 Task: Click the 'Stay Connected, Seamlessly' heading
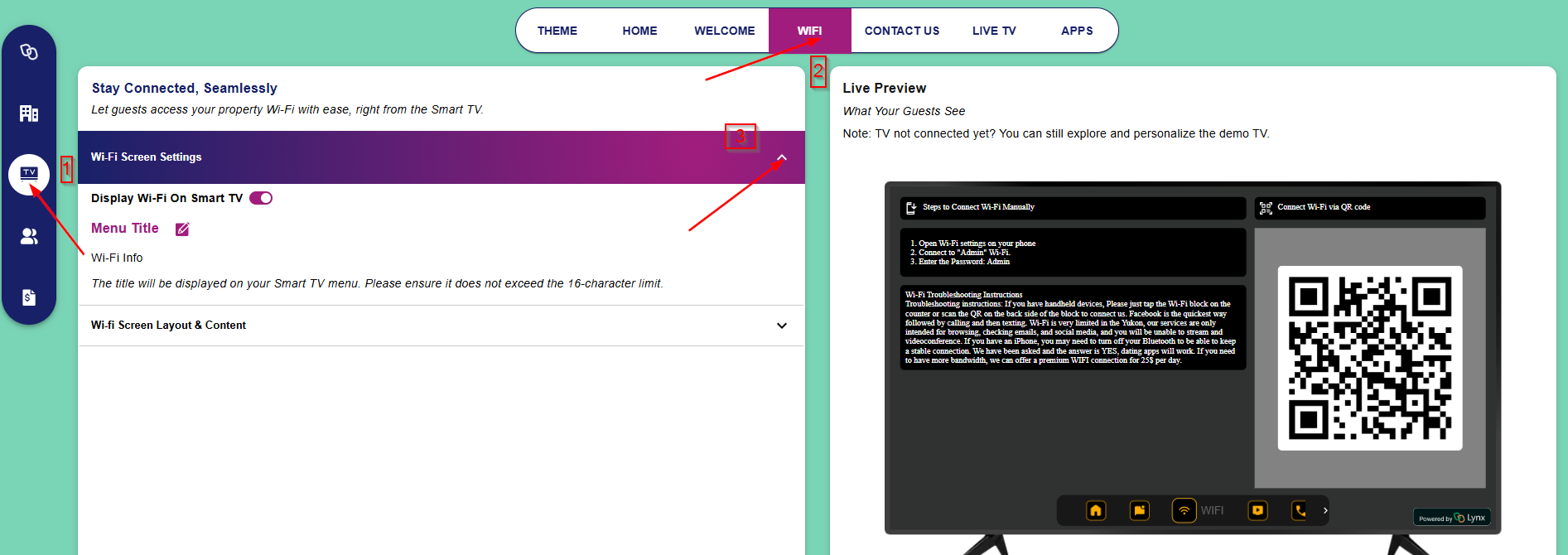pos(184,88)
